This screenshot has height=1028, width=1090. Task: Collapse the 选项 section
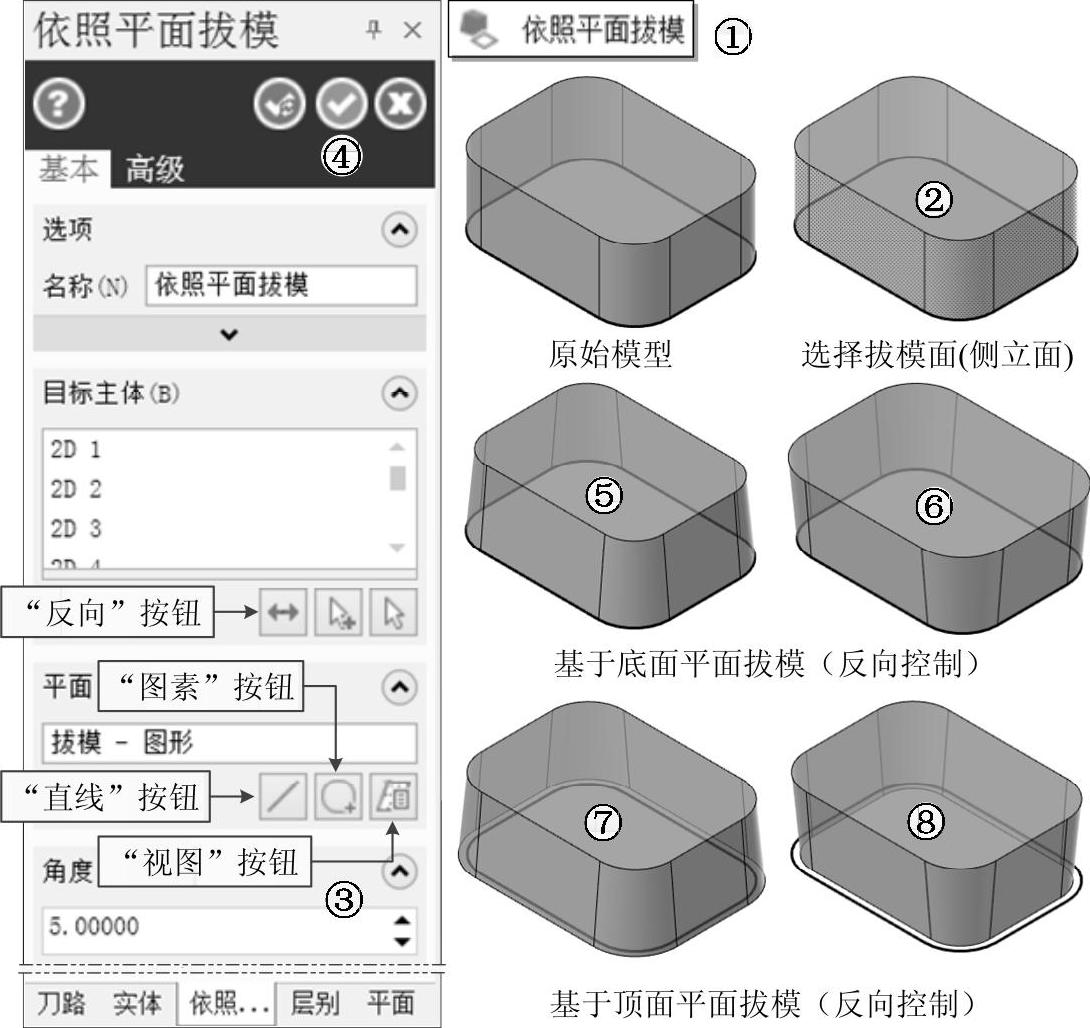tap(400, 229)
